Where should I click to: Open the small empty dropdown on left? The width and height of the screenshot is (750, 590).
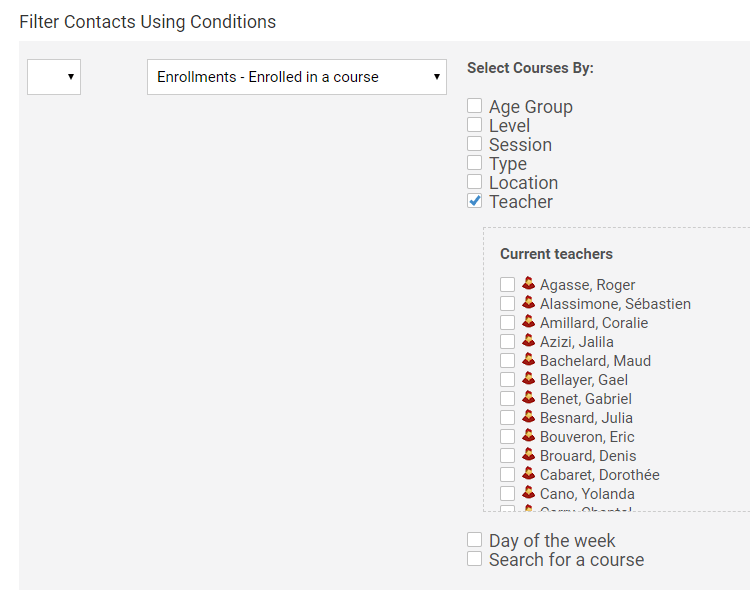tap(54, 77)
